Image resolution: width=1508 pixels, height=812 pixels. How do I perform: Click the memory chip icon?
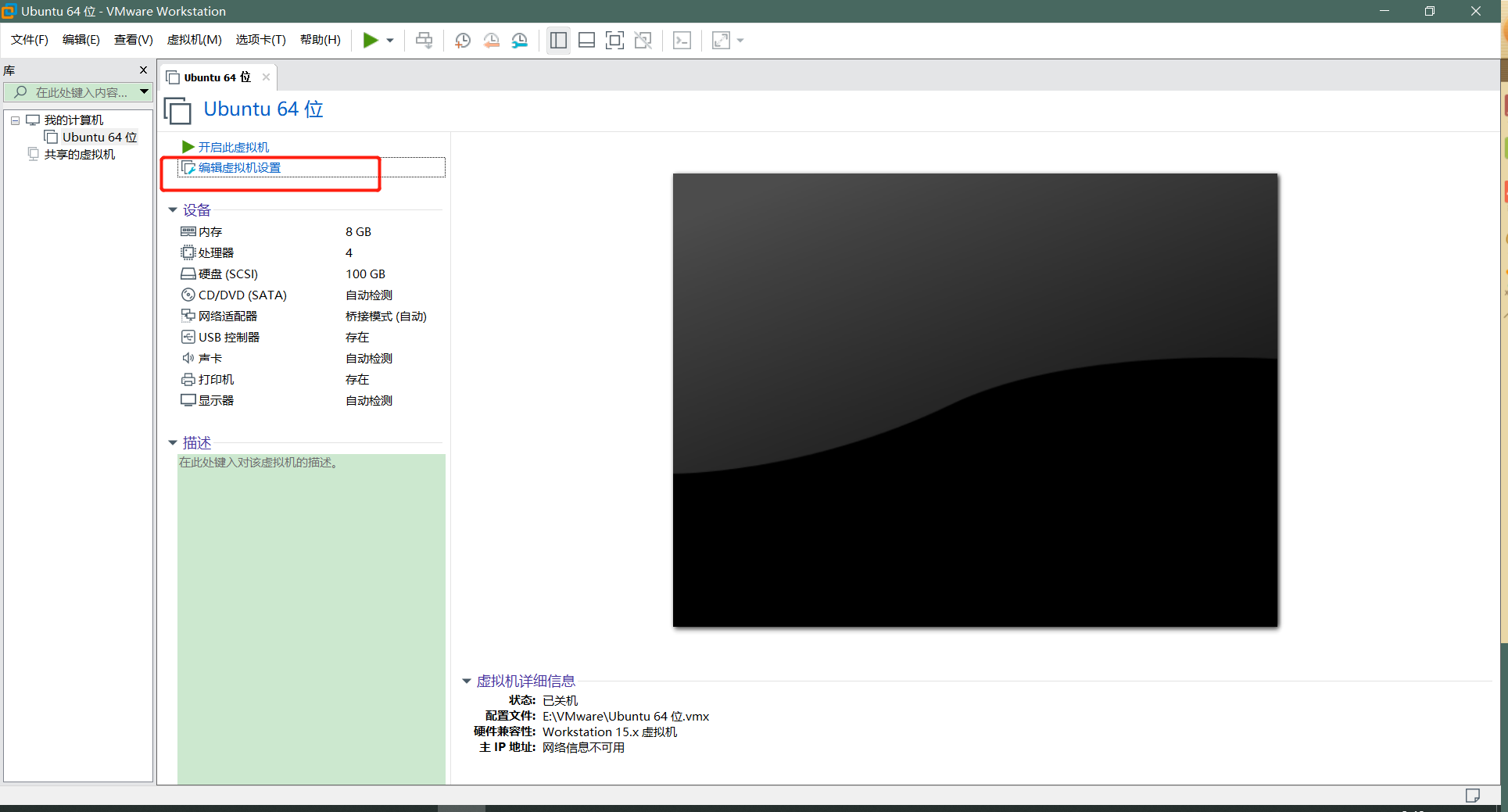tap(188, 231)
